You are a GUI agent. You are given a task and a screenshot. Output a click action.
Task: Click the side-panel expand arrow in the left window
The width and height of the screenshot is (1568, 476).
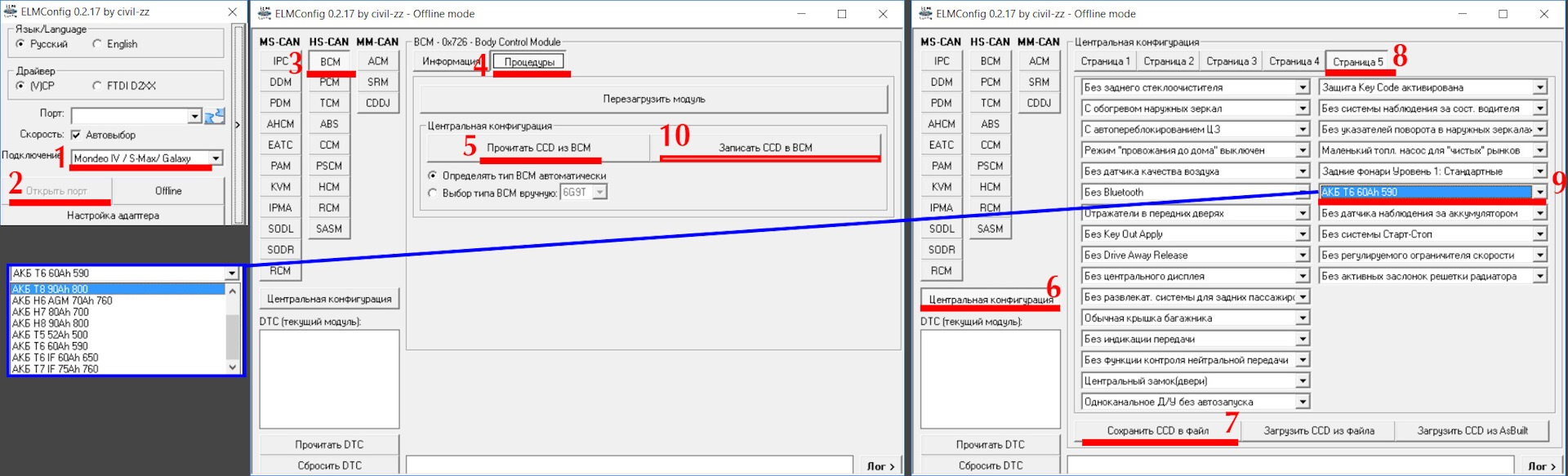pyautogui.click(x=238, y=125)
